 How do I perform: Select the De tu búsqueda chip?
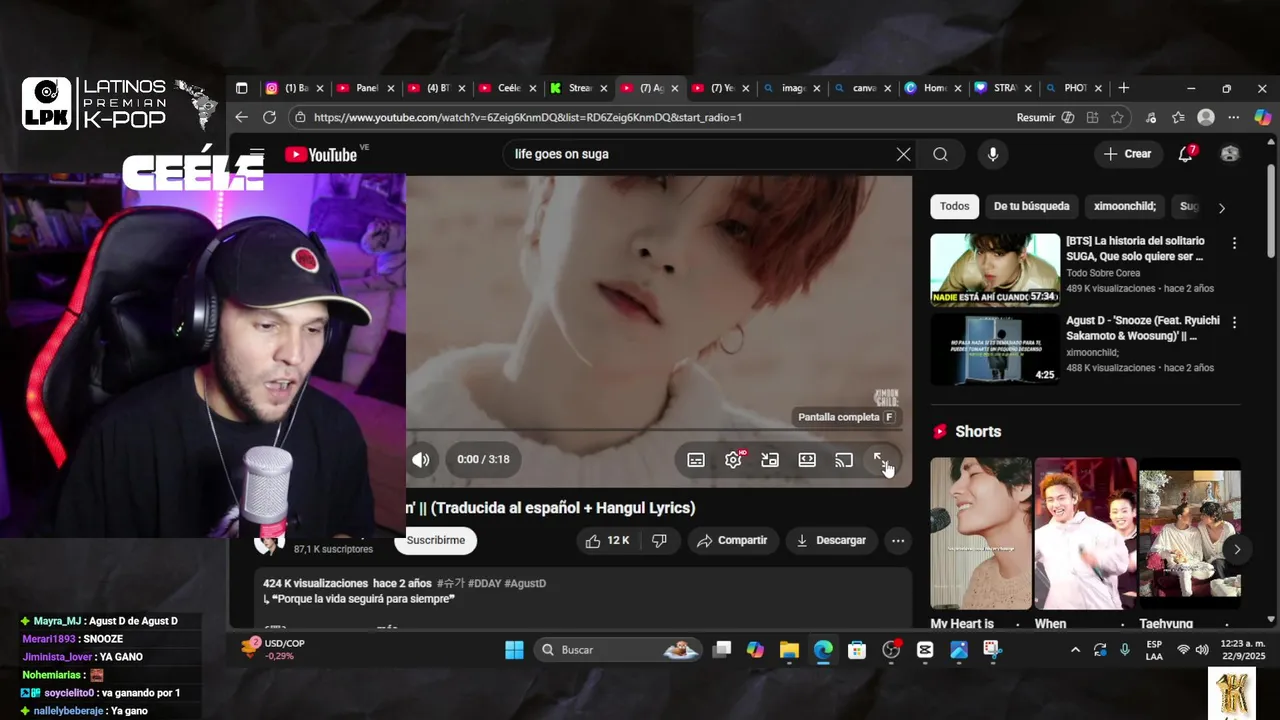pos(1031,206)
